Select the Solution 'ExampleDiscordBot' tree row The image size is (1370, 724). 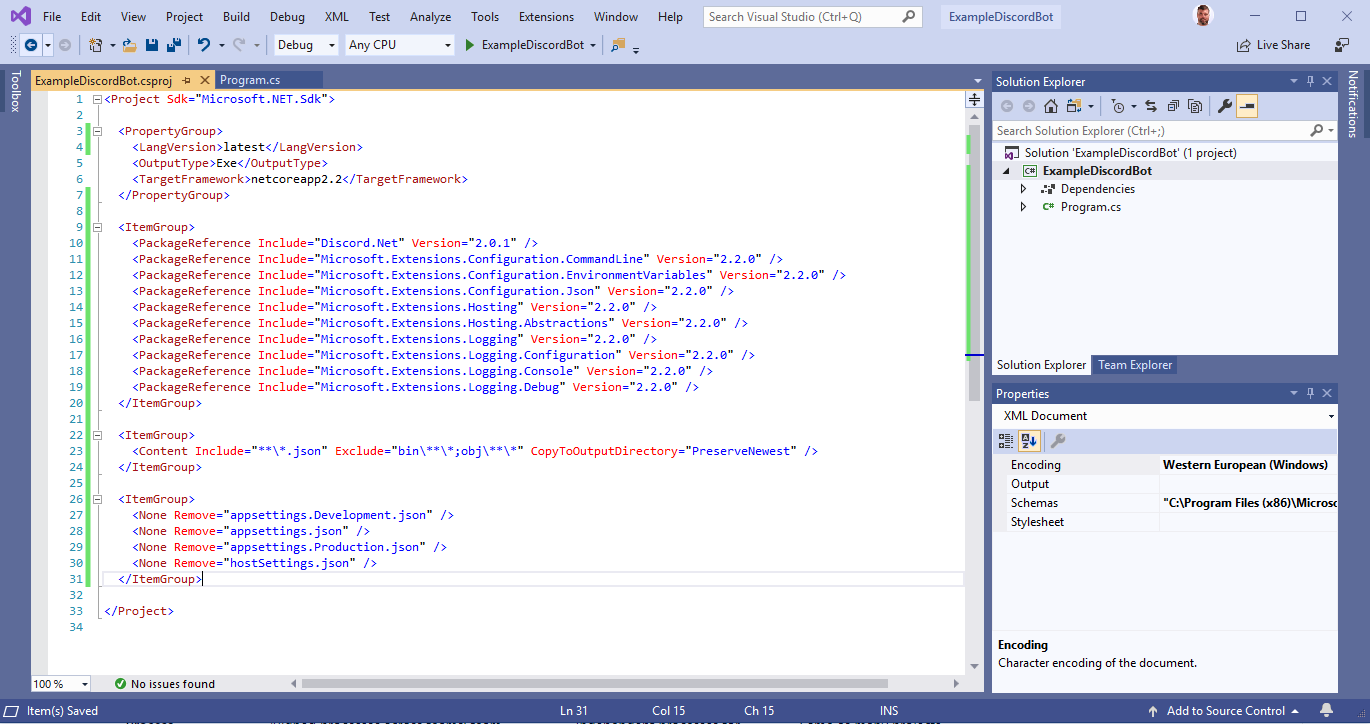coord(1165,153)
